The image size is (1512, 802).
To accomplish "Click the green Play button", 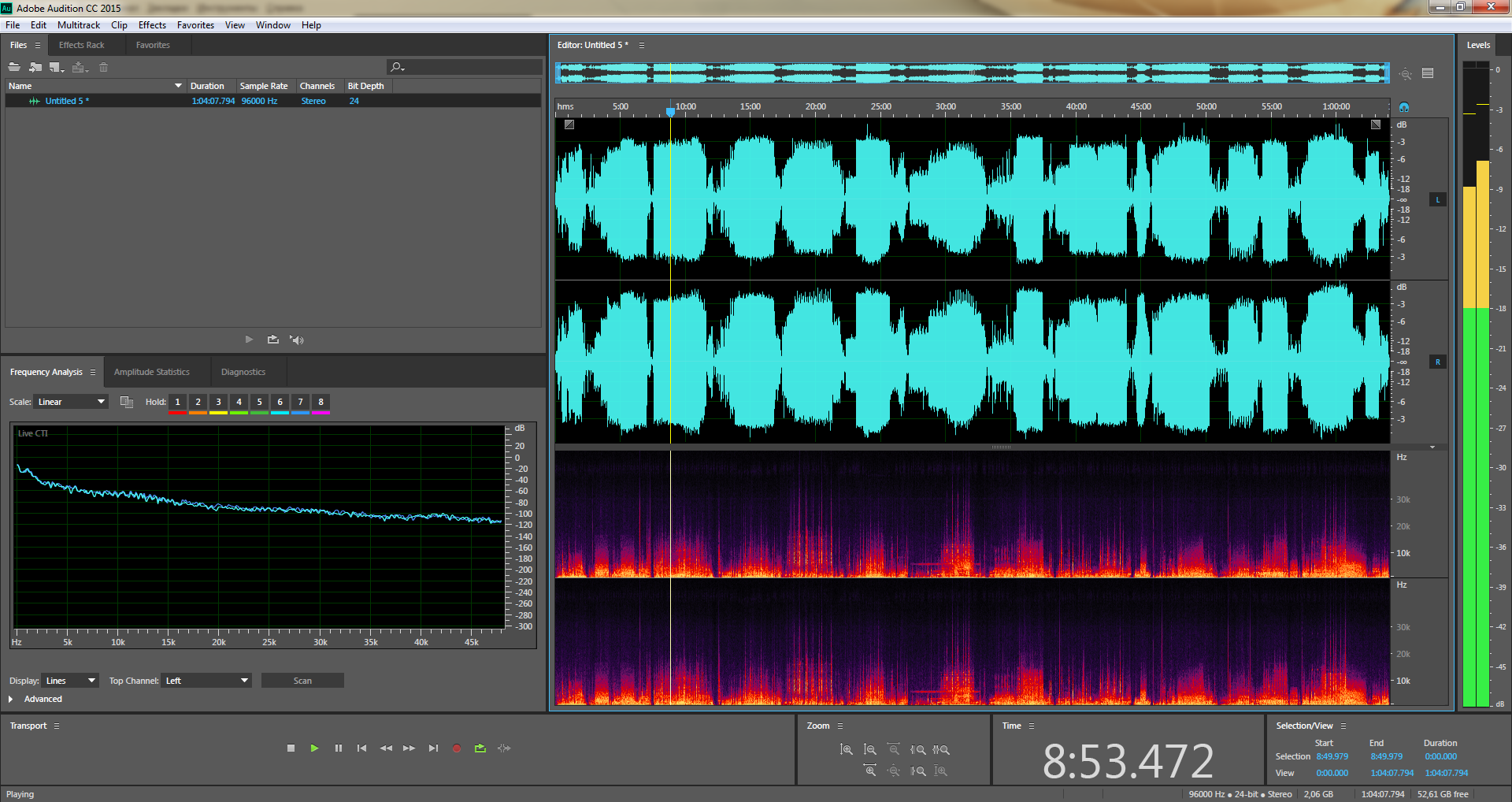I will pos(315,748).
